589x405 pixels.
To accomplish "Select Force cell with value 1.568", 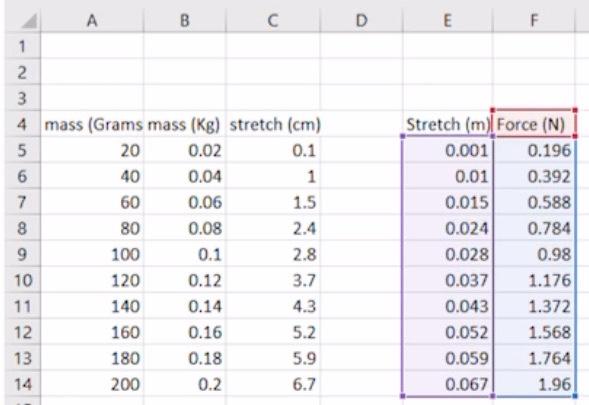I will pyautogui.click(x=533, y=332).
